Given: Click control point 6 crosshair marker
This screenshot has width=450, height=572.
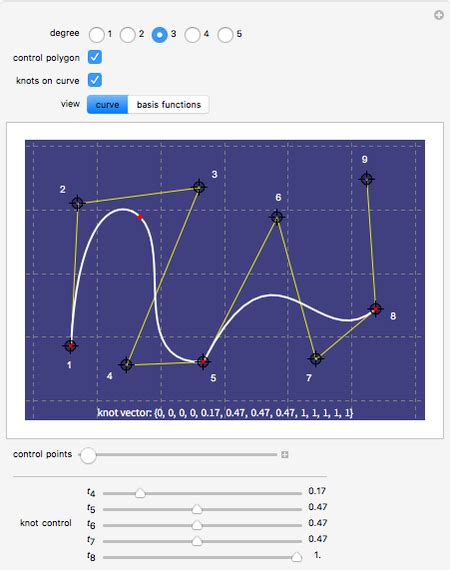Looking at the screenshot, I should point(277,217).
